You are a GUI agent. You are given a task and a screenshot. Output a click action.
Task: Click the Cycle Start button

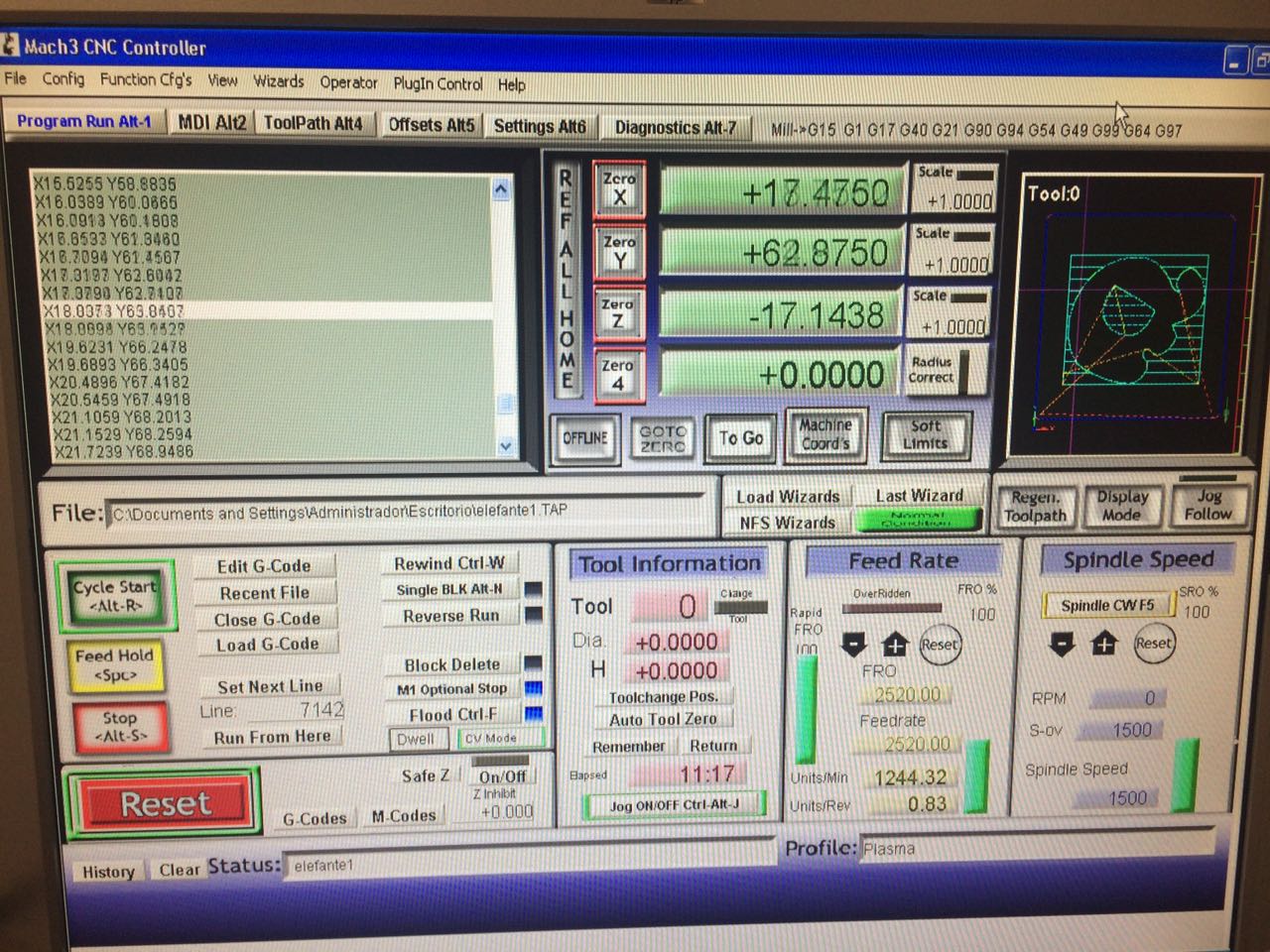point(115,595)
